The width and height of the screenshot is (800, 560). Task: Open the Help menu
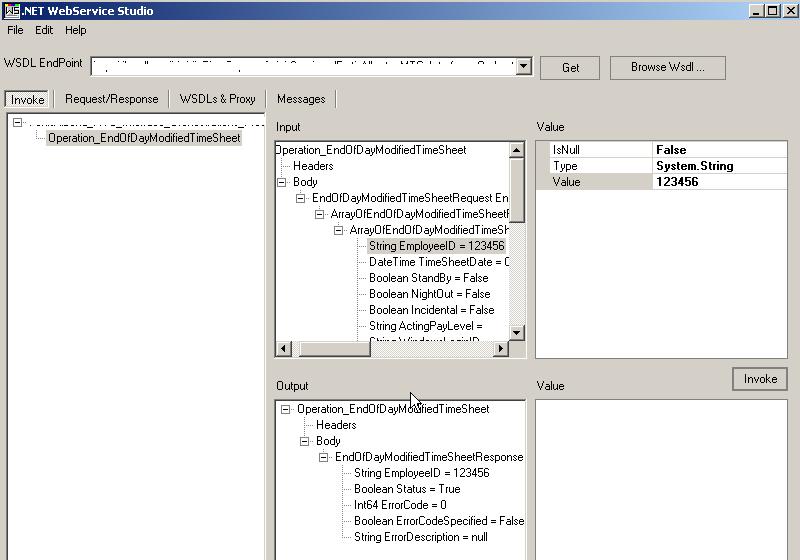[x=76, y=30]
